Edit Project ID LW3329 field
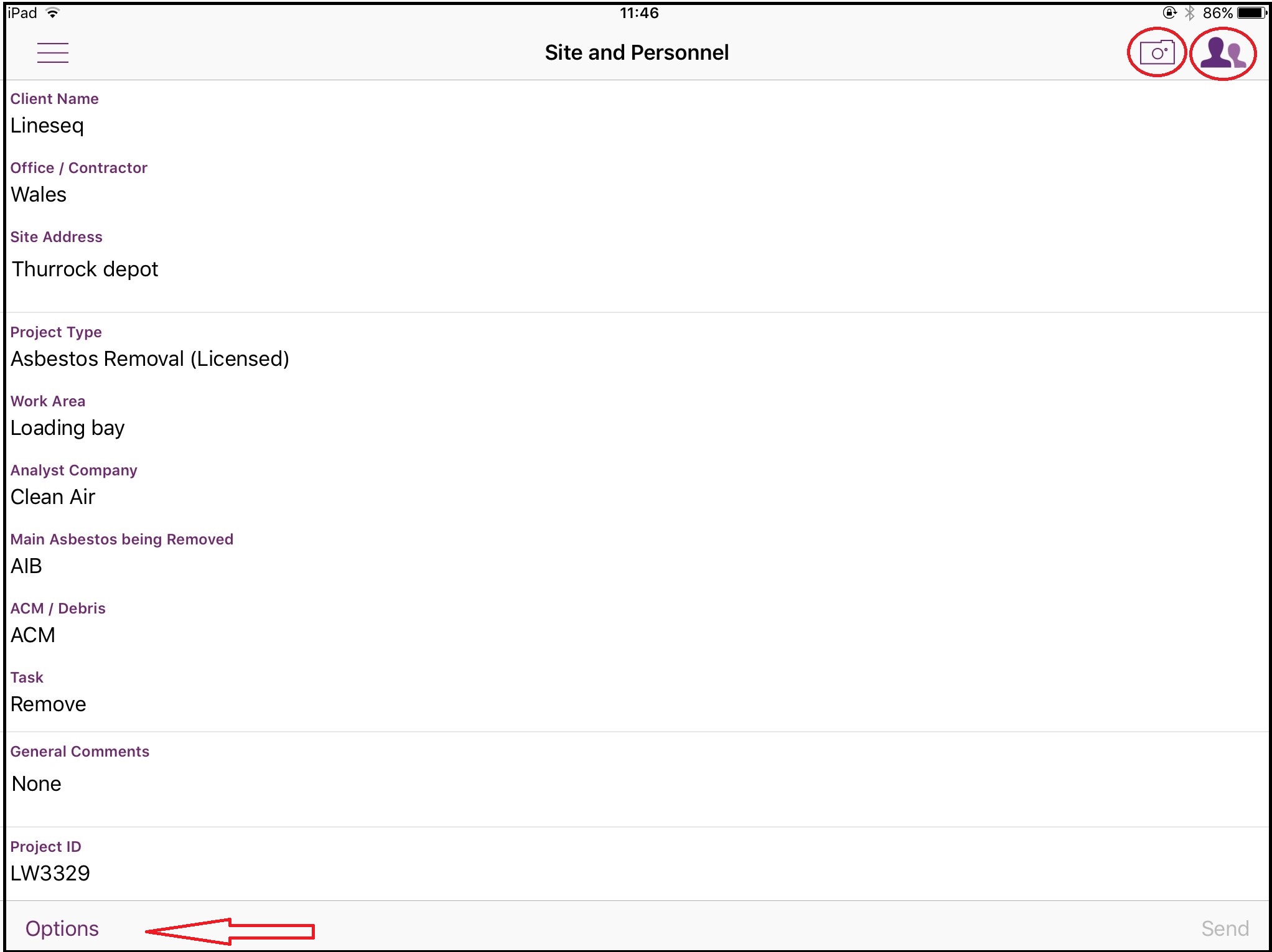 50,874
